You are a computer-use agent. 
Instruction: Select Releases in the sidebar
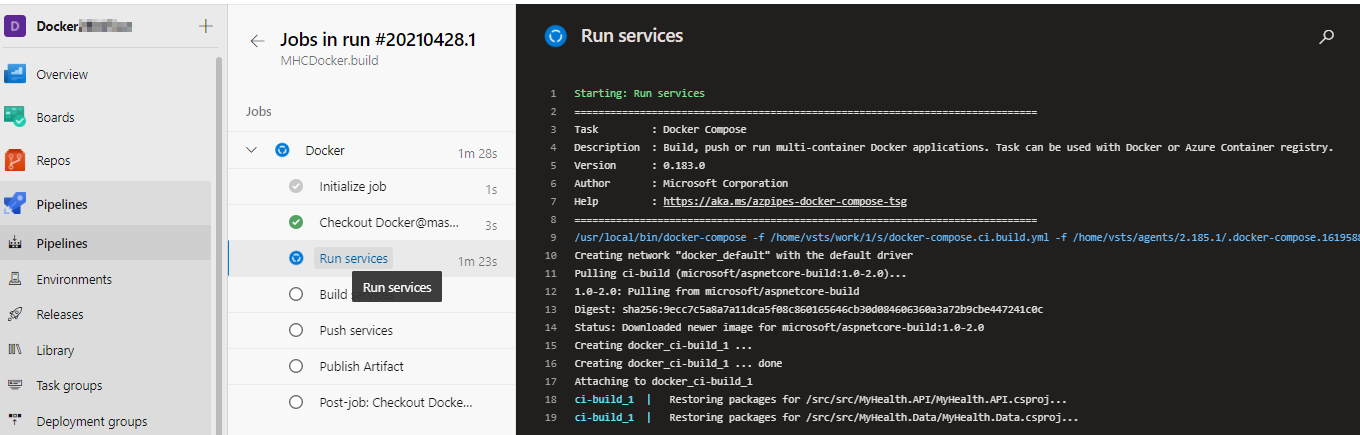click(x=60, y=314)
